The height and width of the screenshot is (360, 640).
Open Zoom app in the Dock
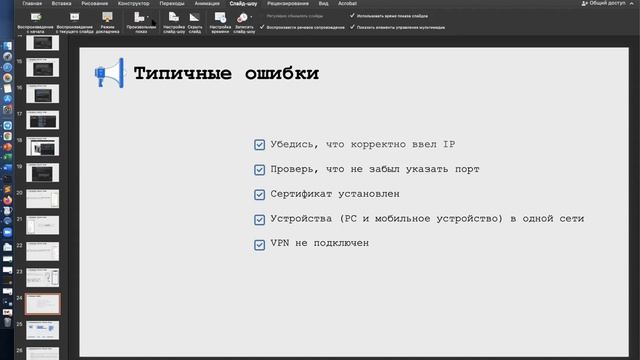7,232
